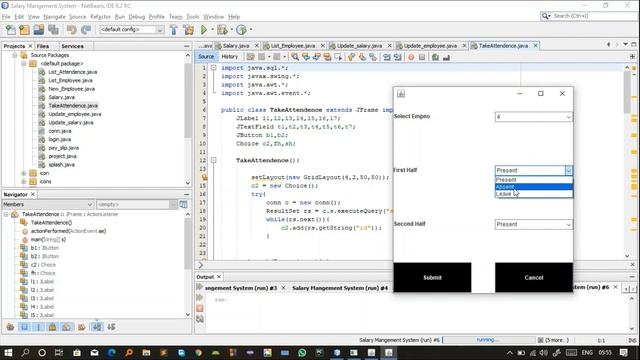Switch to Files panel tab
640x360 pixels.
click(x=43, y=46)
